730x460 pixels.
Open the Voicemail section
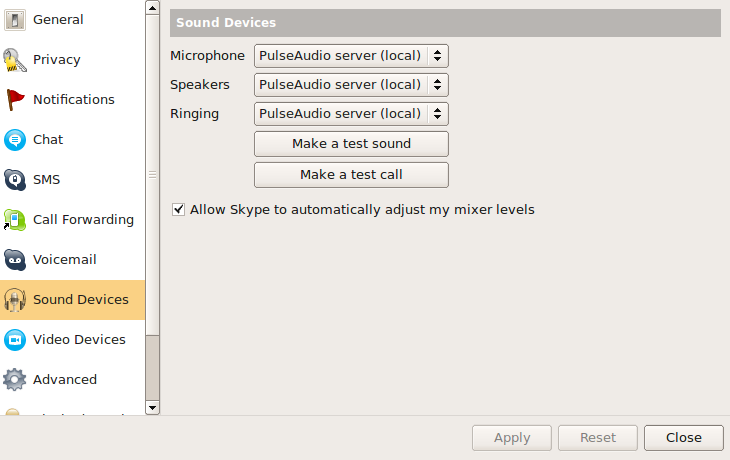click(65, 260)
